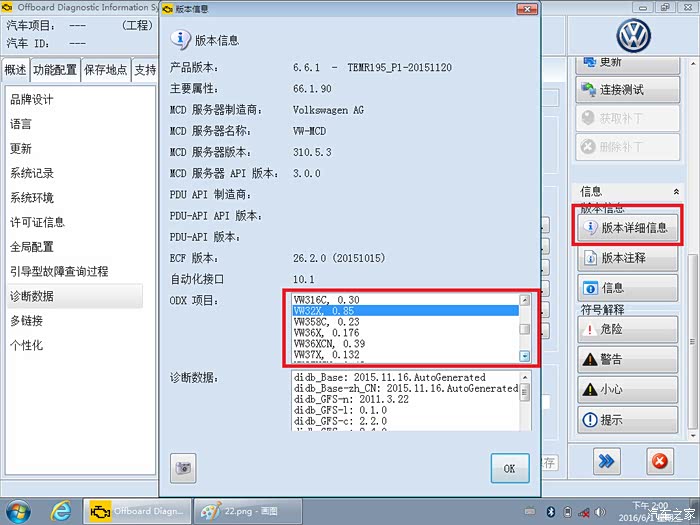
Task: Click the 危险 symbol explanation button
Action: [x=628, y=329]
